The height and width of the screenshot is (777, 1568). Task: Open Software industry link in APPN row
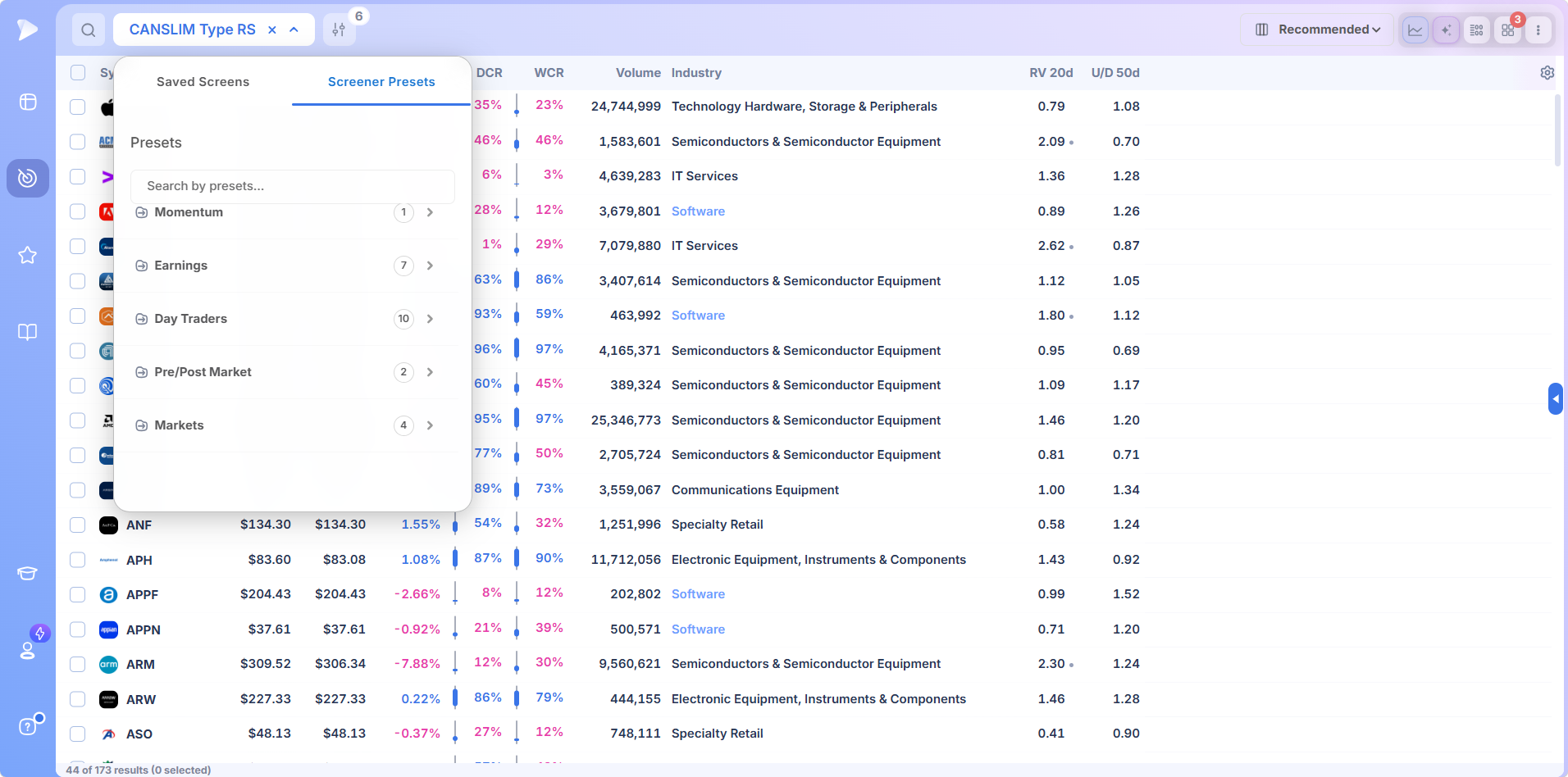coord(698,629)
